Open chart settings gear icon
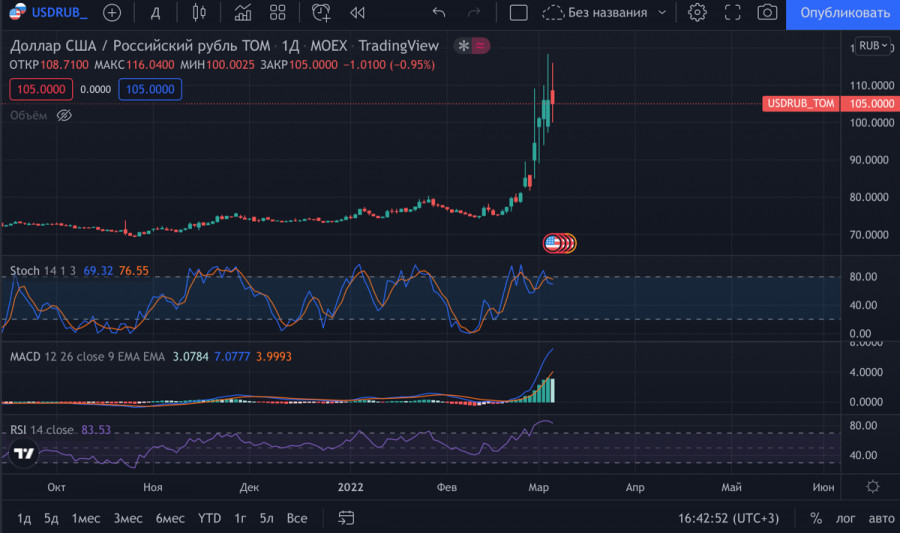900x533 pixels. [x=697, y=13]
